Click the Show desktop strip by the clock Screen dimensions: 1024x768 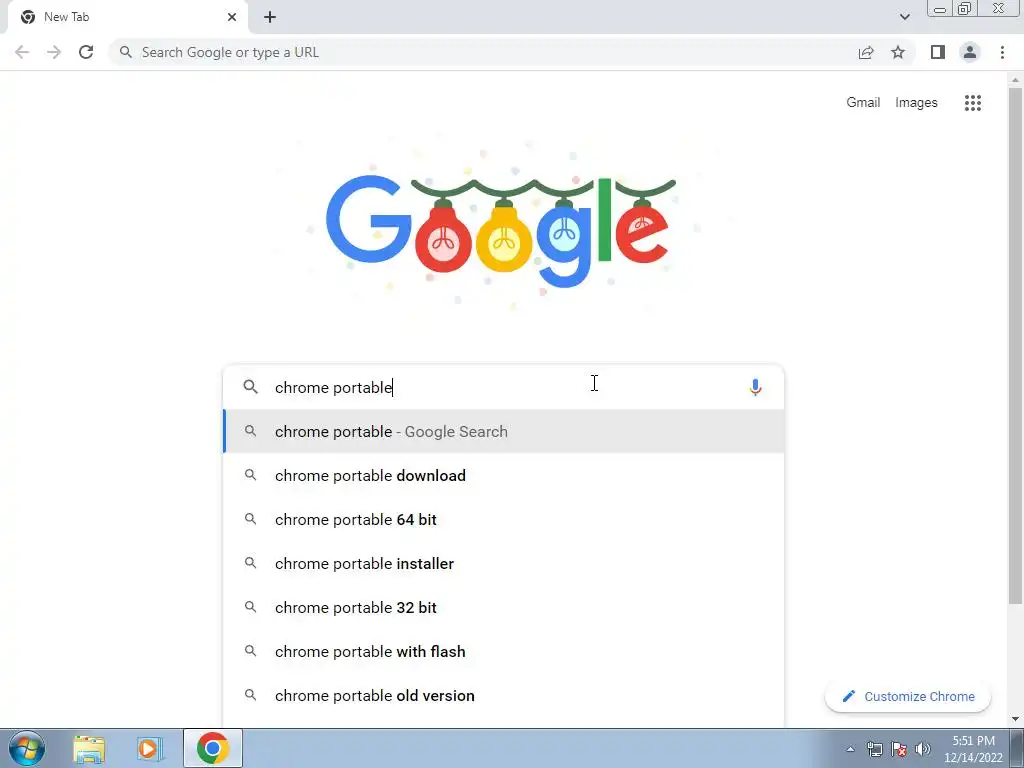click(1016, 748)
